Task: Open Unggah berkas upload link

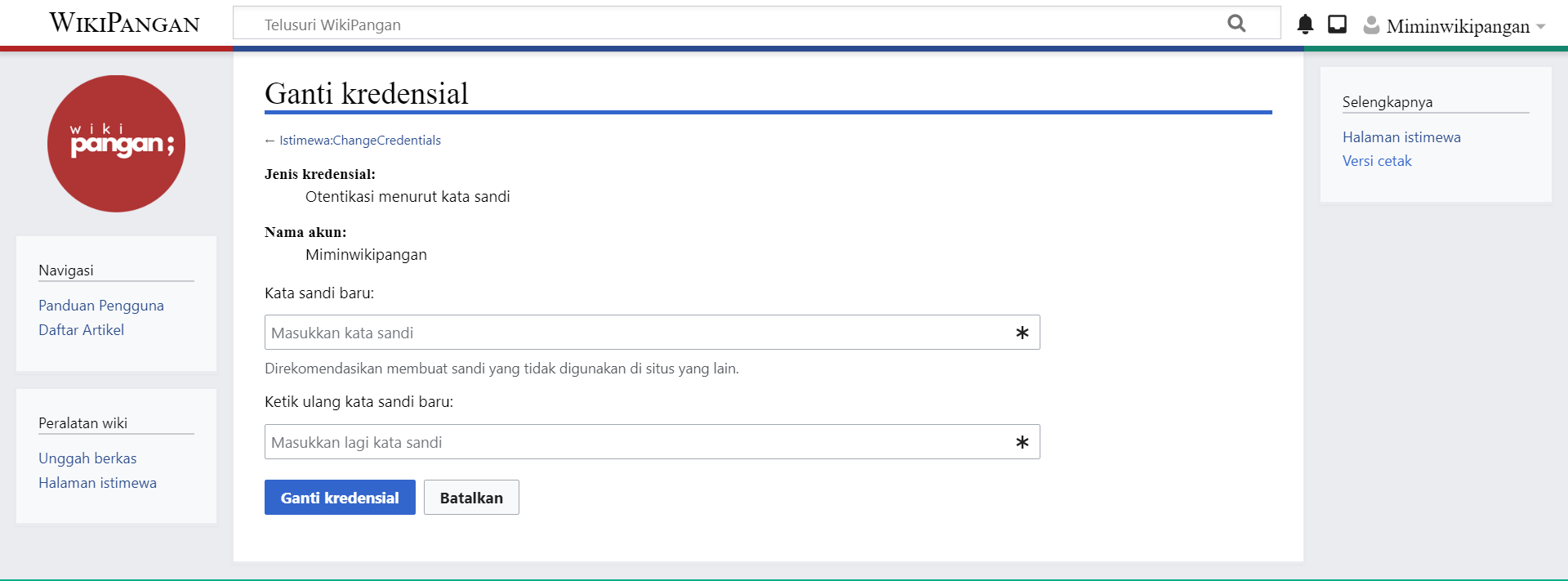Action: (x=87, y=458)
